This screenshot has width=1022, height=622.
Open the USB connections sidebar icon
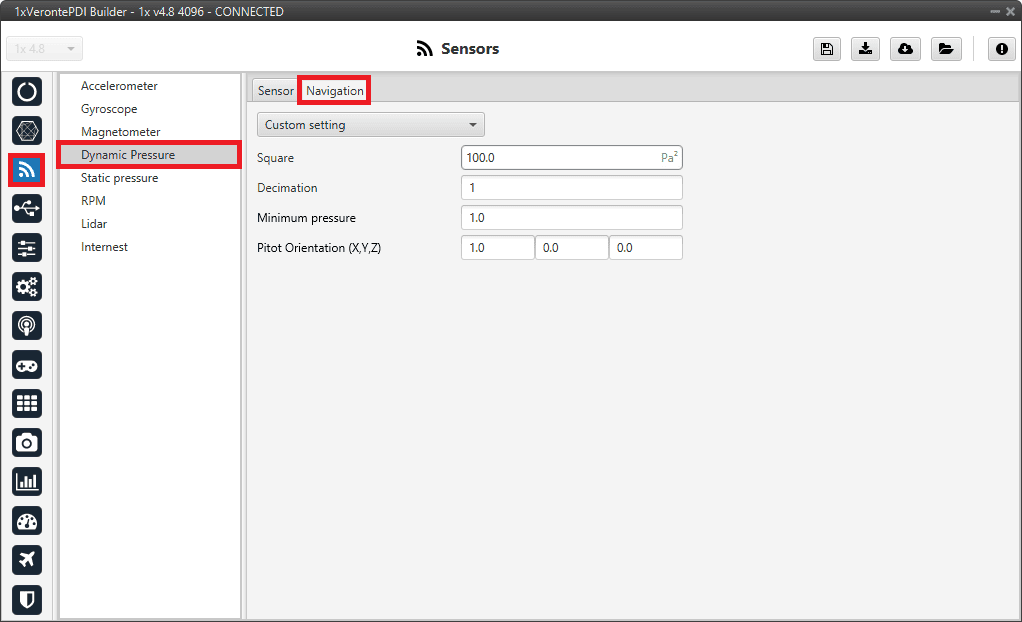[27, 208]
